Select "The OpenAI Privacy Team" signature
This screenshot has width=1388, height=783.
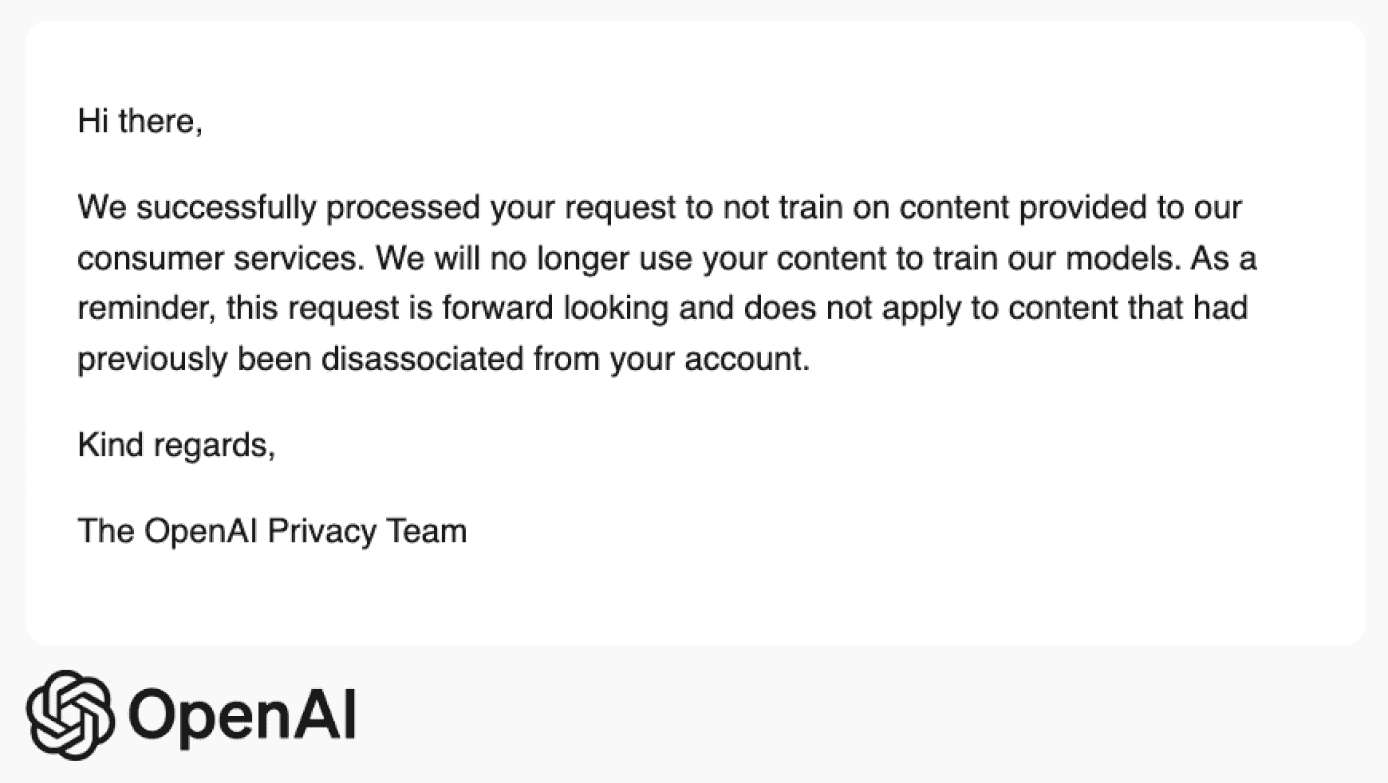coord(272,530)
